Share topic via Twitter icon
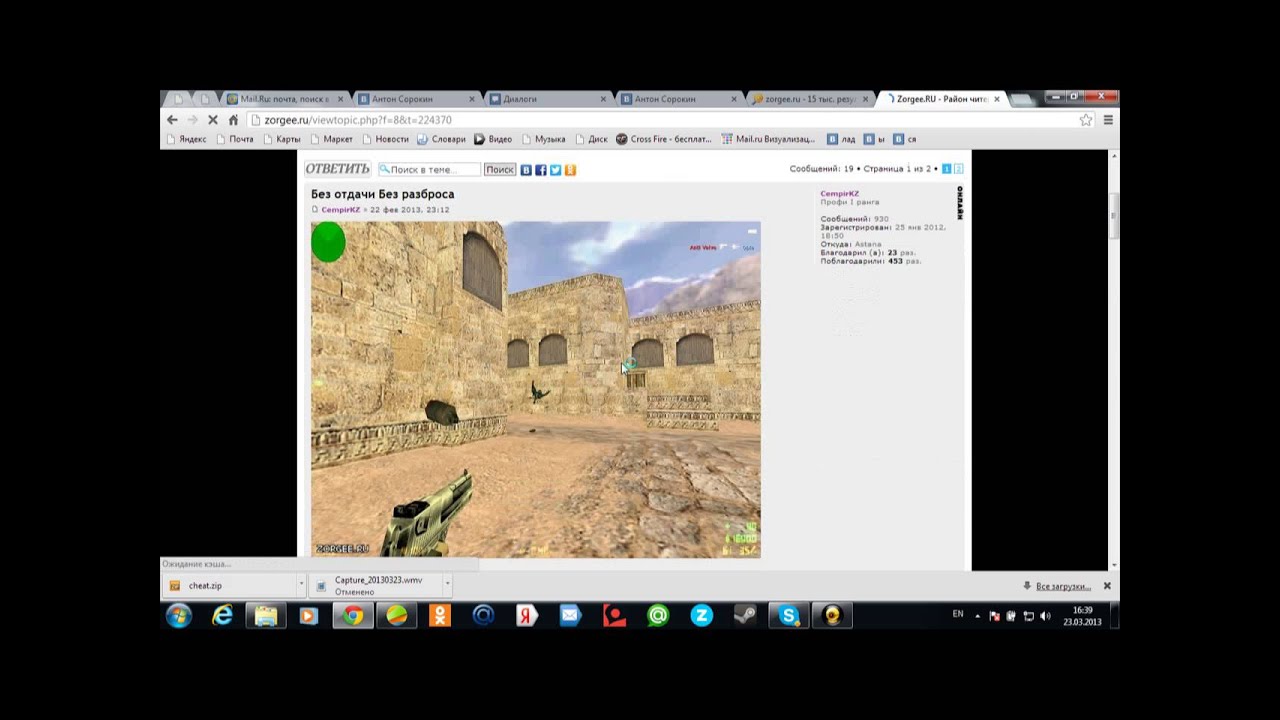This screenshot has width=1280, height=720. 556,170
